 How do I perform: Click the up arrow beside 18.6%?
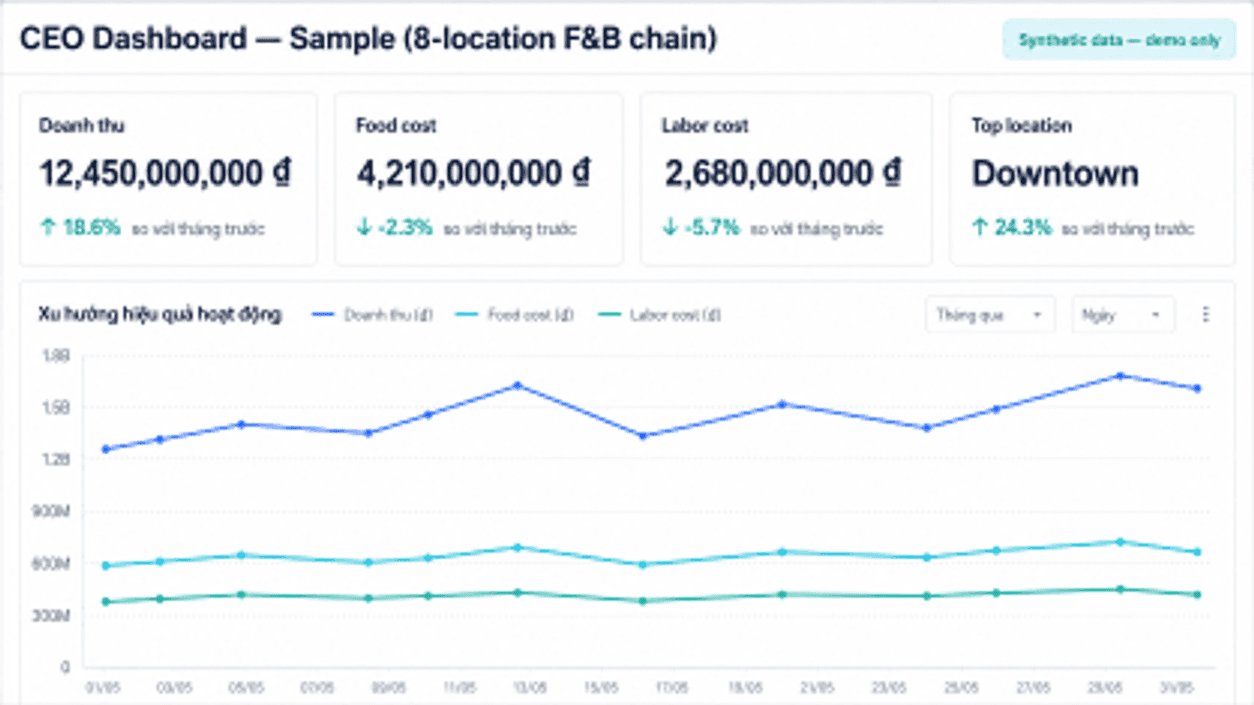47,228
